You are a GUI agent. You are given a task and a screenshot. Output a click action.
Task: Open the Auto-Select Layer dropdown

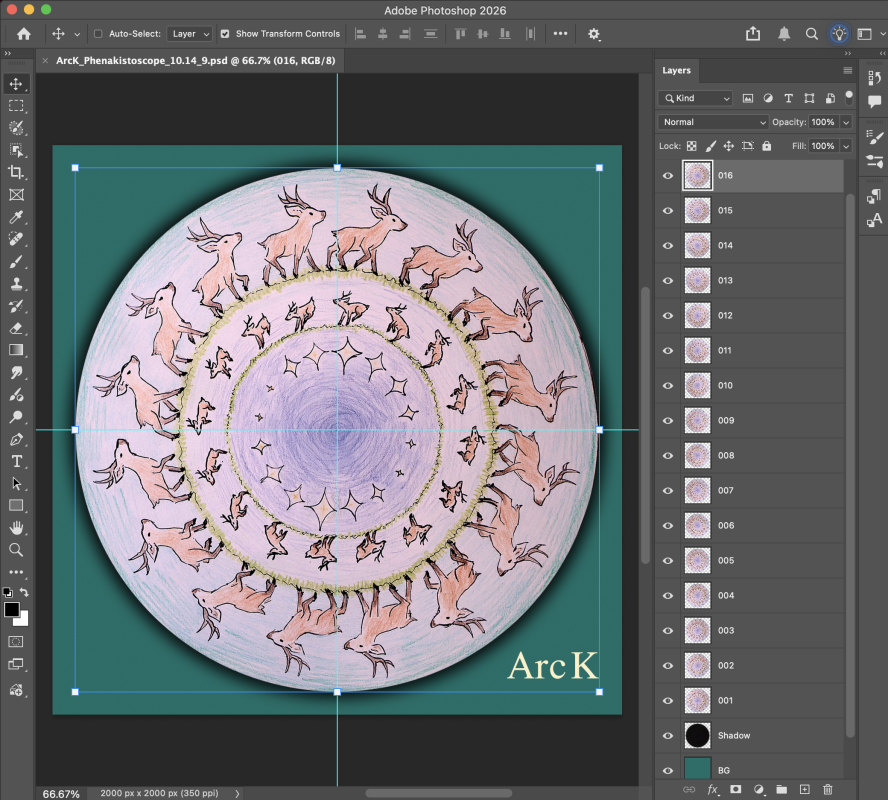coord(190,34)
